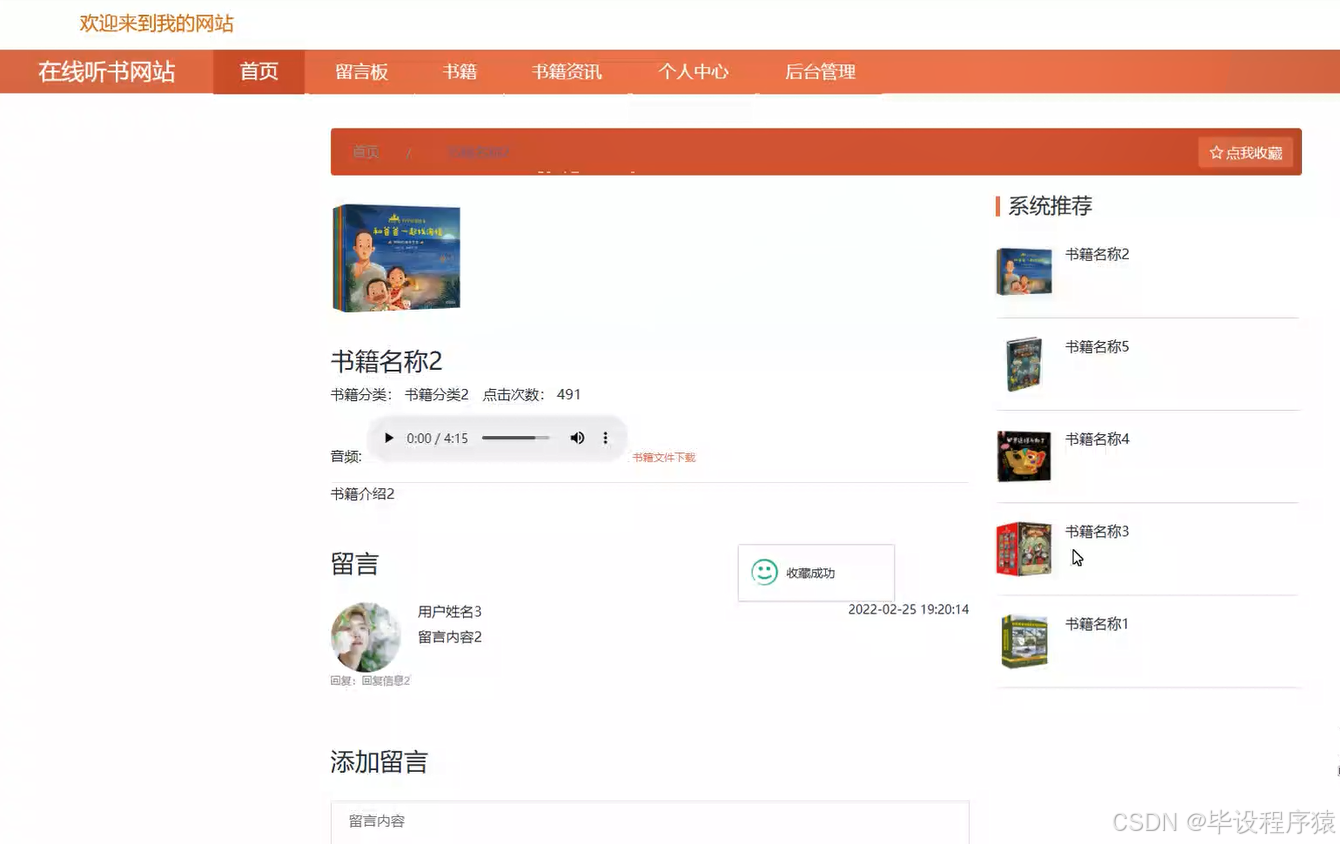Click the 书籍分类2 category value
Image resolution: width=1340 pixels, height=844 pixels.
tap(437, 394)
